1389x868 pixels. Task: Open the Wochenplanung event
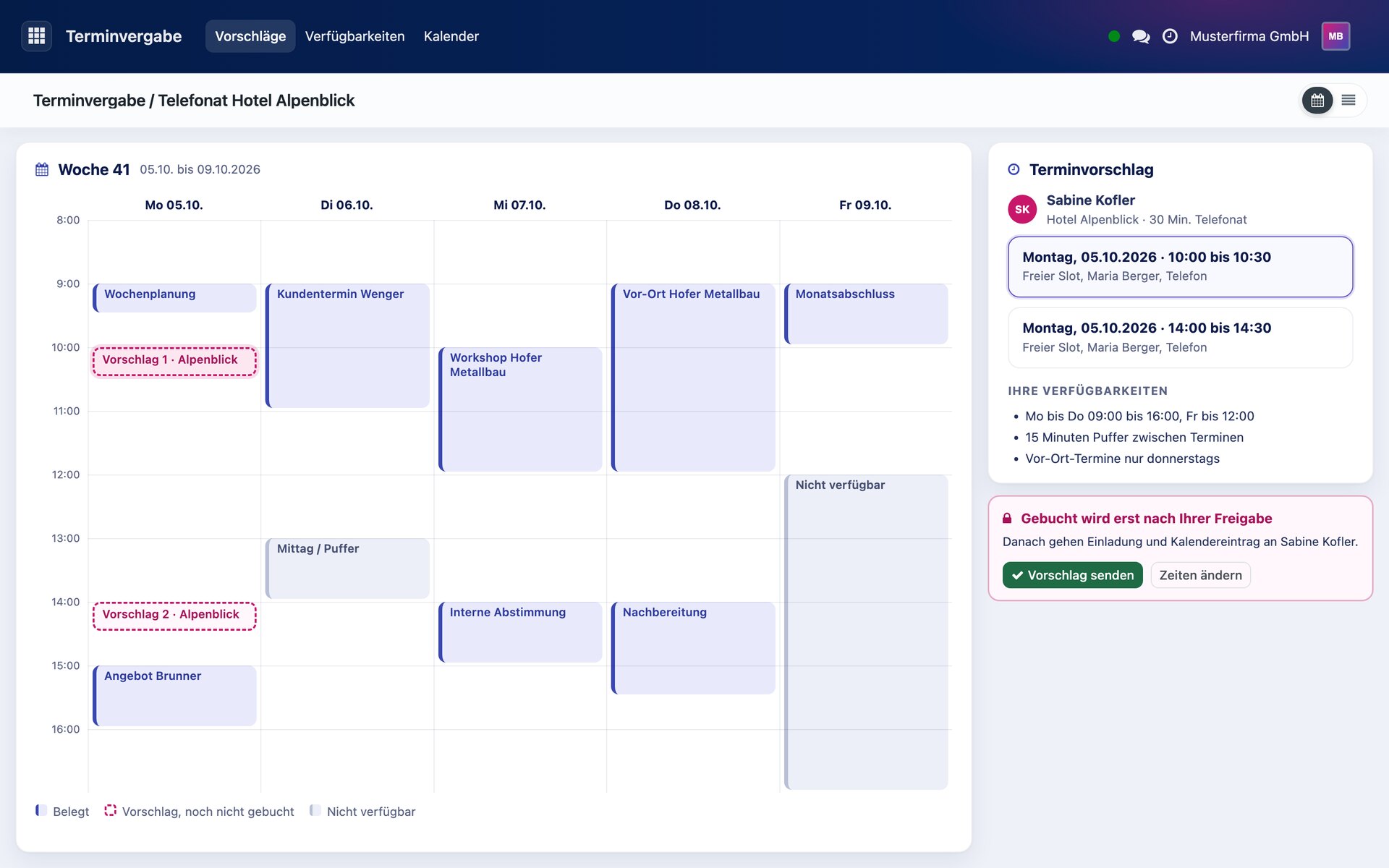[x=174, y=298]
